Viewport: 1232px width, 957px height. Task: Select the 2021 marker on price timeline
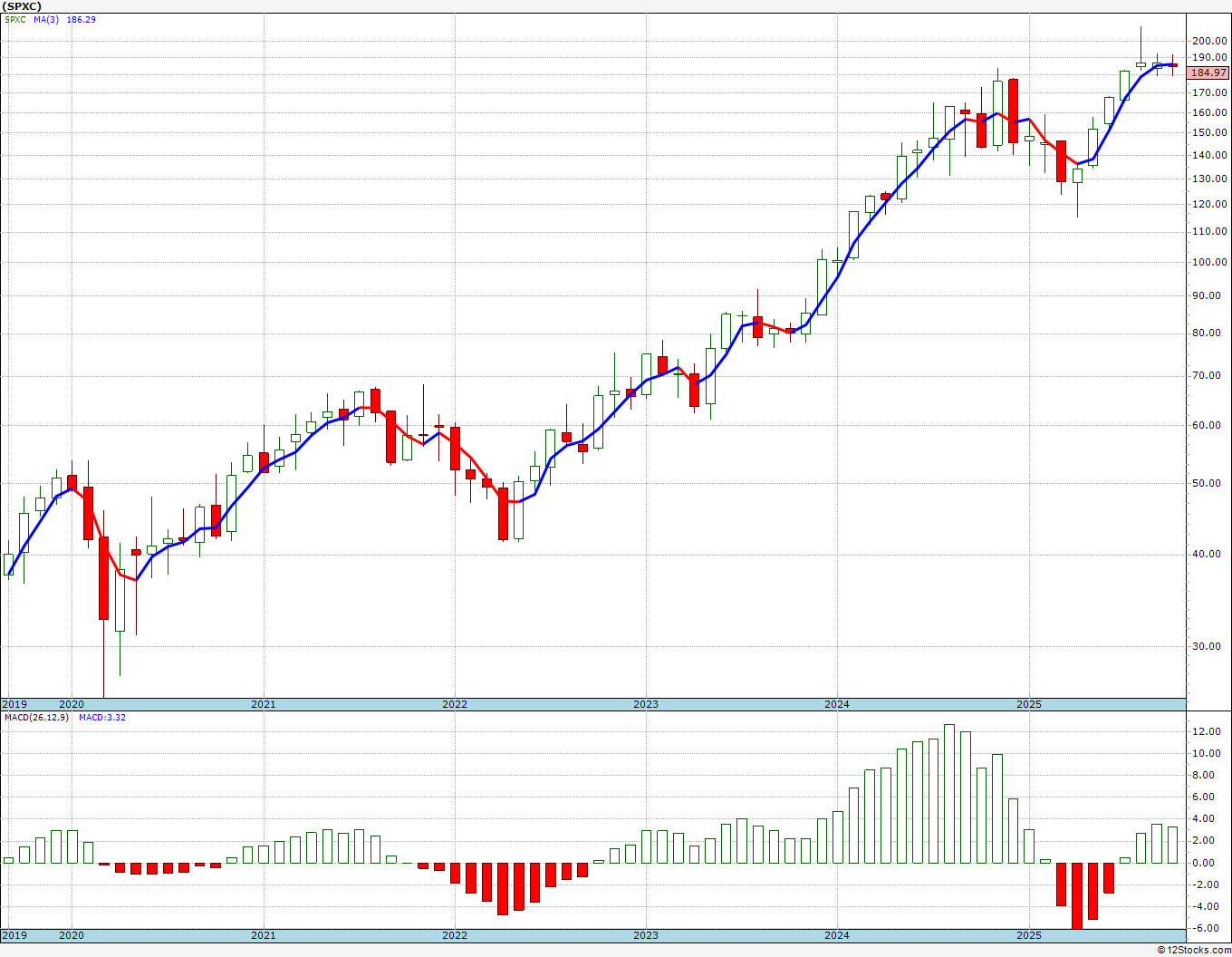(x=263, y=704)
